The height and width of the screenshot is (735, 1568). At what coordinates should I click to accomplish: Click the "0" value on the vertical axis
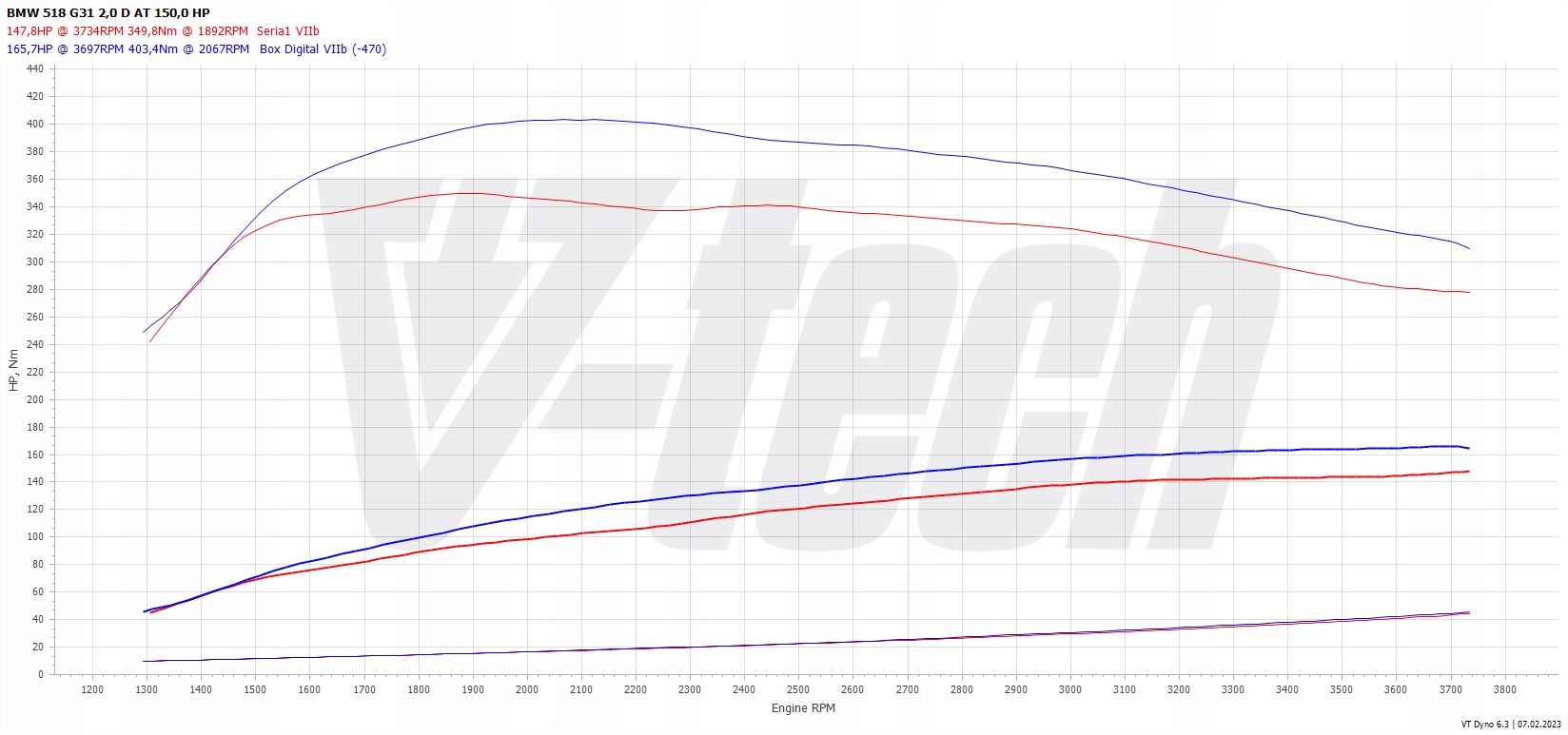point(41,675)
